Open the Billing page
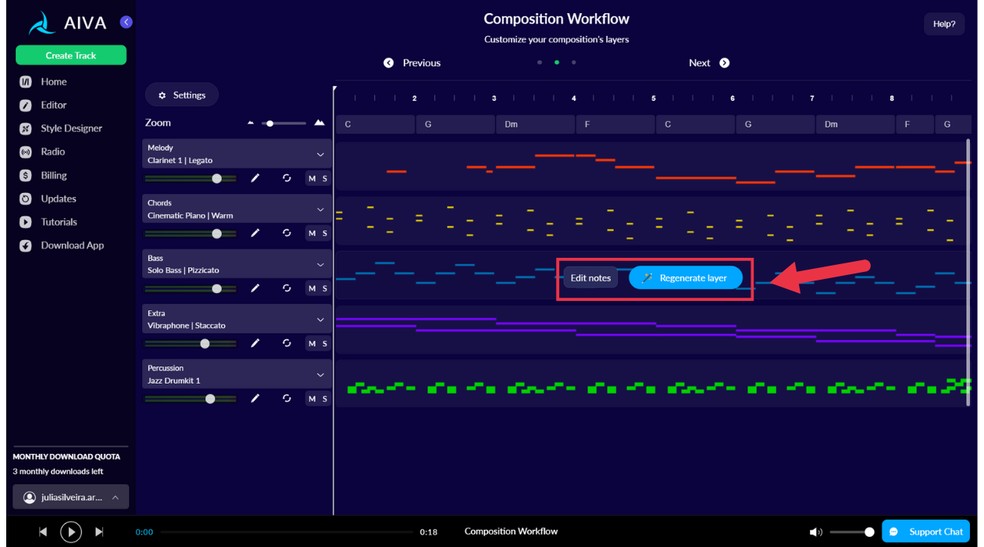The image size is (984, 547). (x=53, y=175)
